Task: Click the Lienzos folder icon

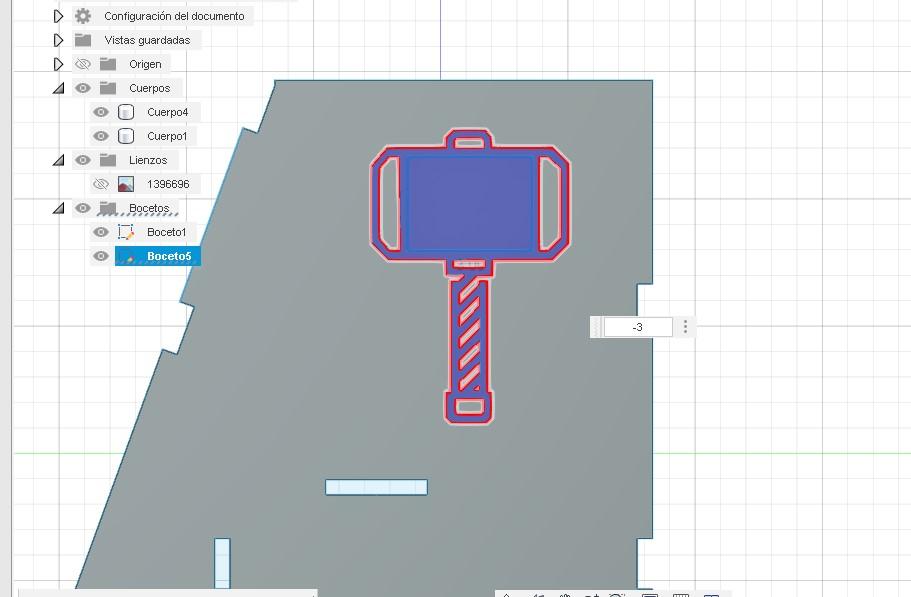Action: click(108, 160)
